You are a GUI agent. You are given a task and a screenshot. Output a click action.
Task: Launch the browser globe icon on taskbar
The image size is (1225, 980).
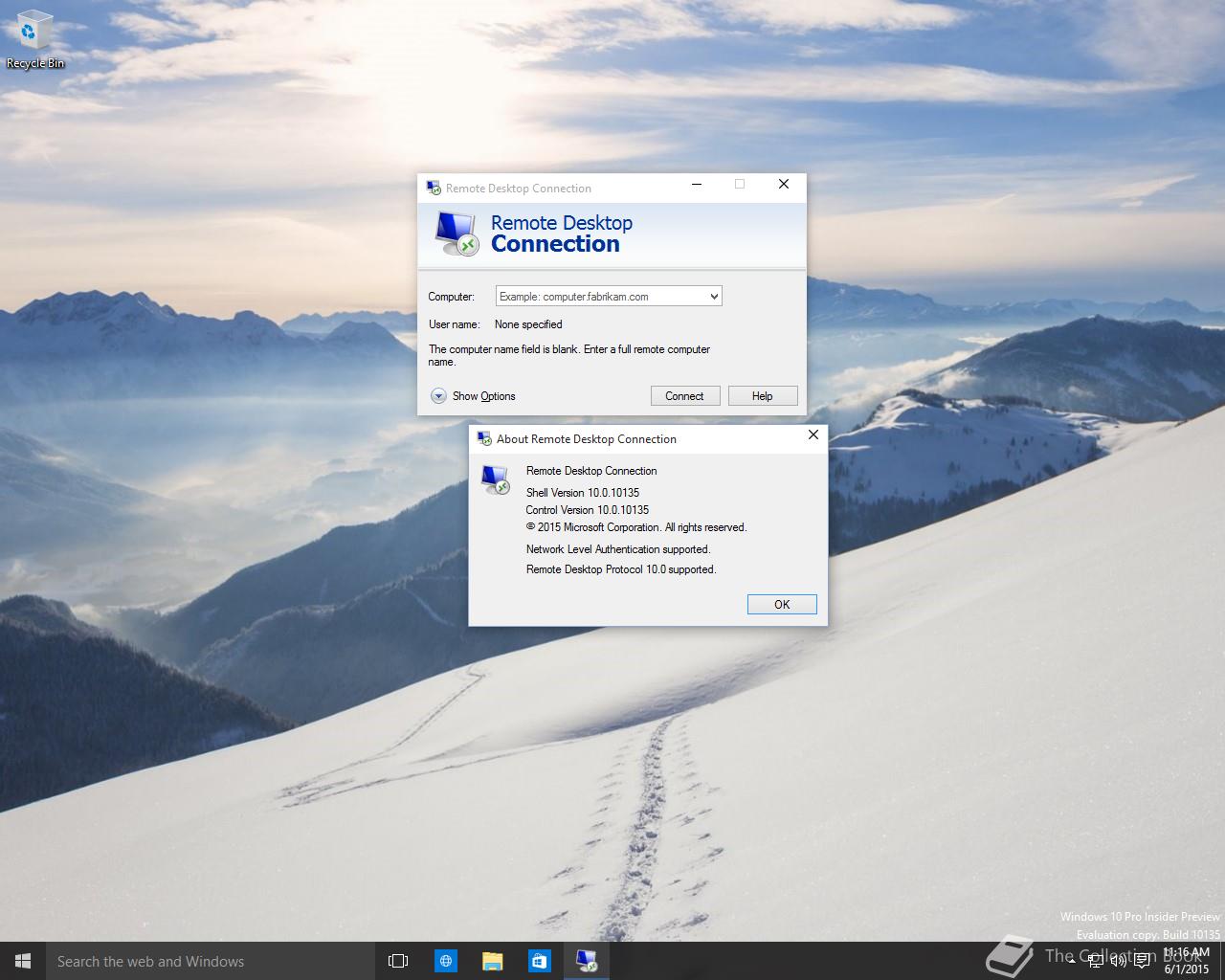click(445, 961)
